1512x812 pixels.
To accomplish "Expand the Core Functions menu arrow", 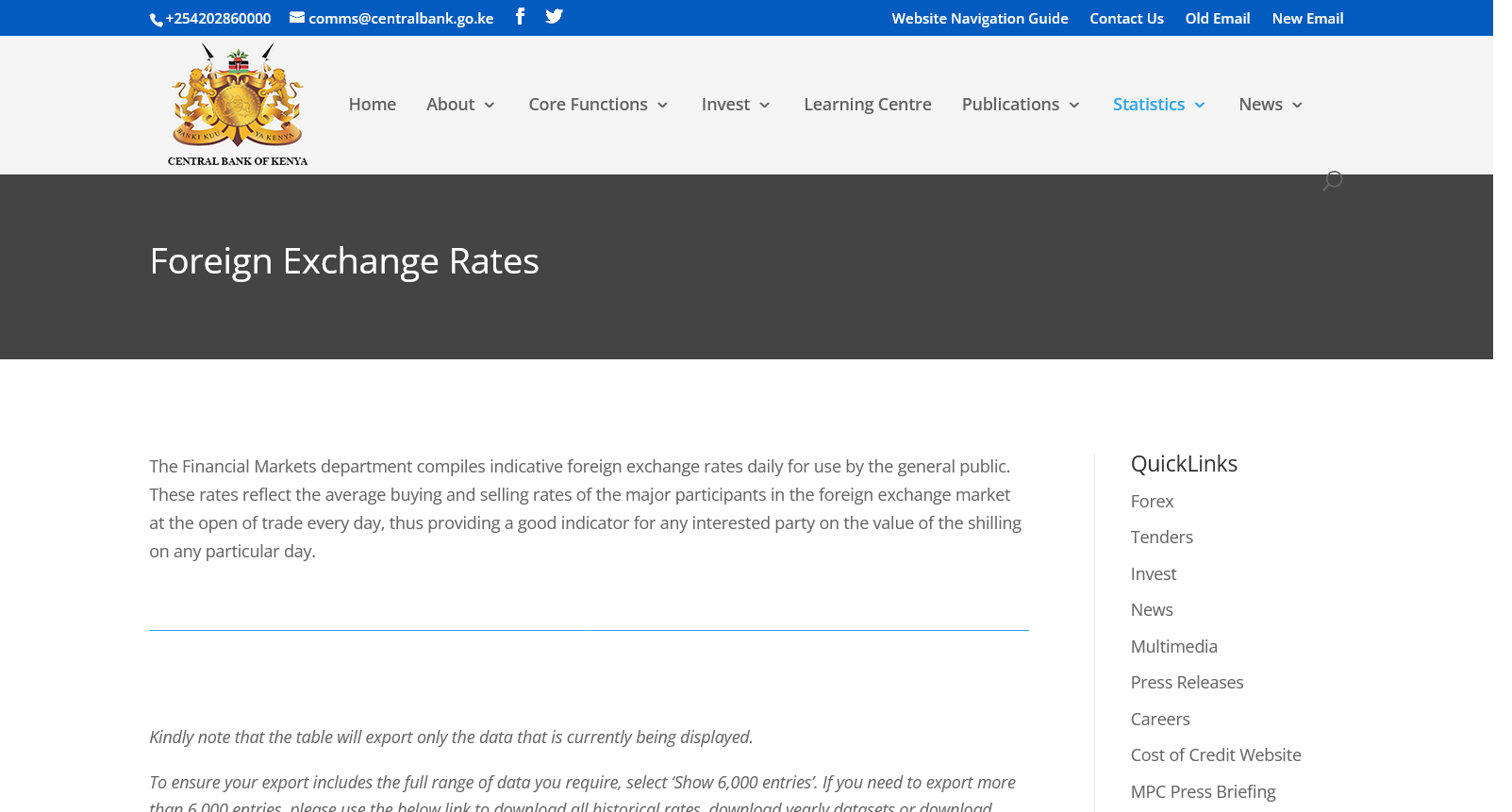I will point(662,106).
